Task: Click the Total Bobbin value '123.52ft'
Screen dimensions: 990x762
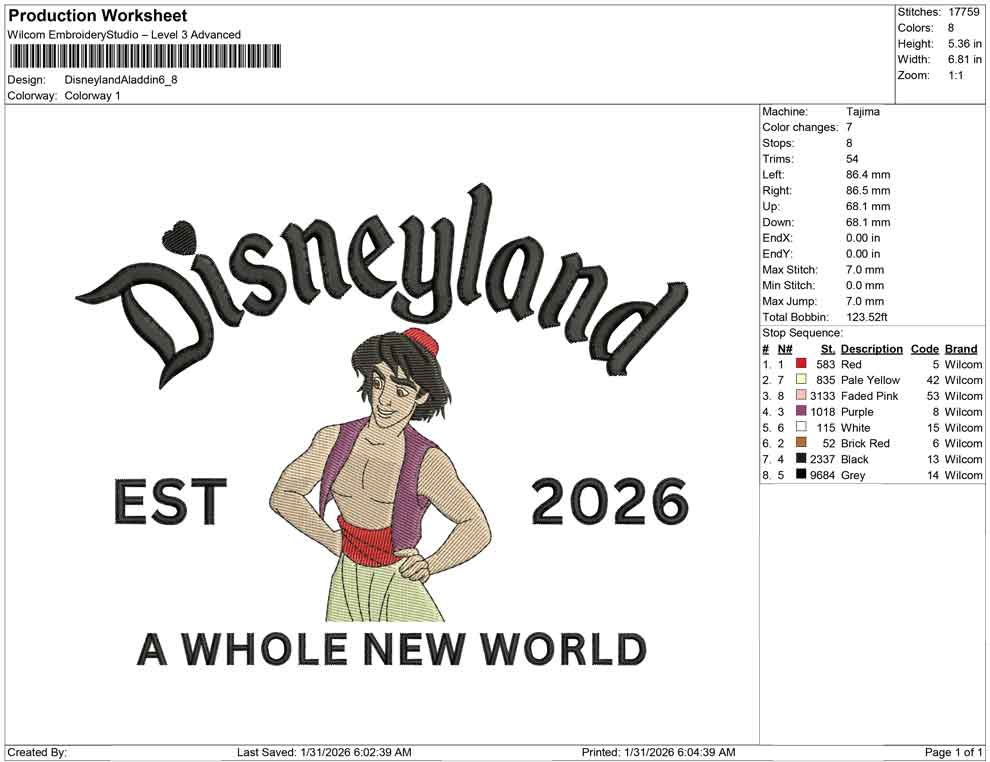Action: [866, 317]
